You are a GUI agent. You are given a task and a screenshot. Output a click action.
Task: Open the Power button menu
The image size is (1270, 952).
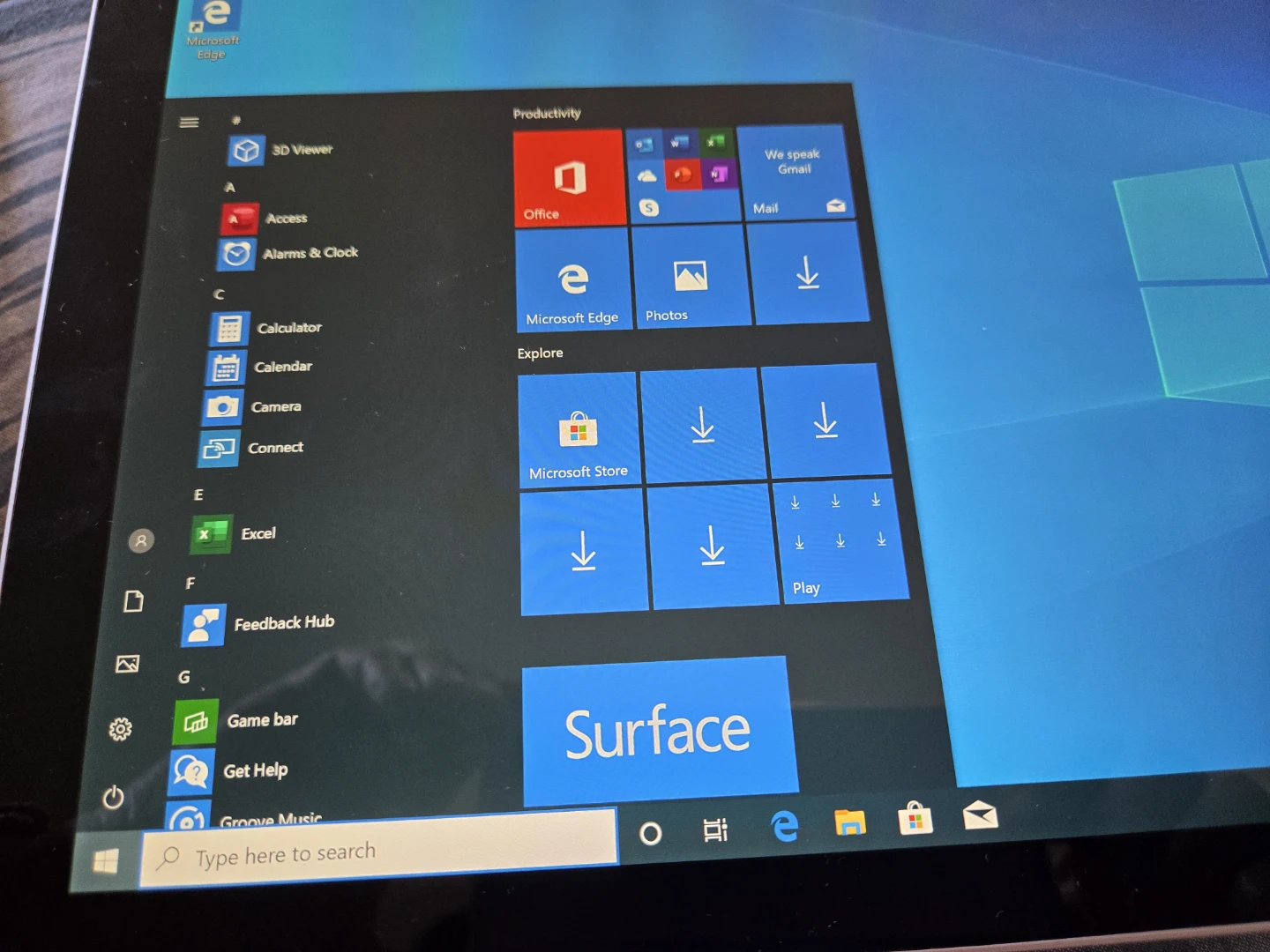point(113,798)
